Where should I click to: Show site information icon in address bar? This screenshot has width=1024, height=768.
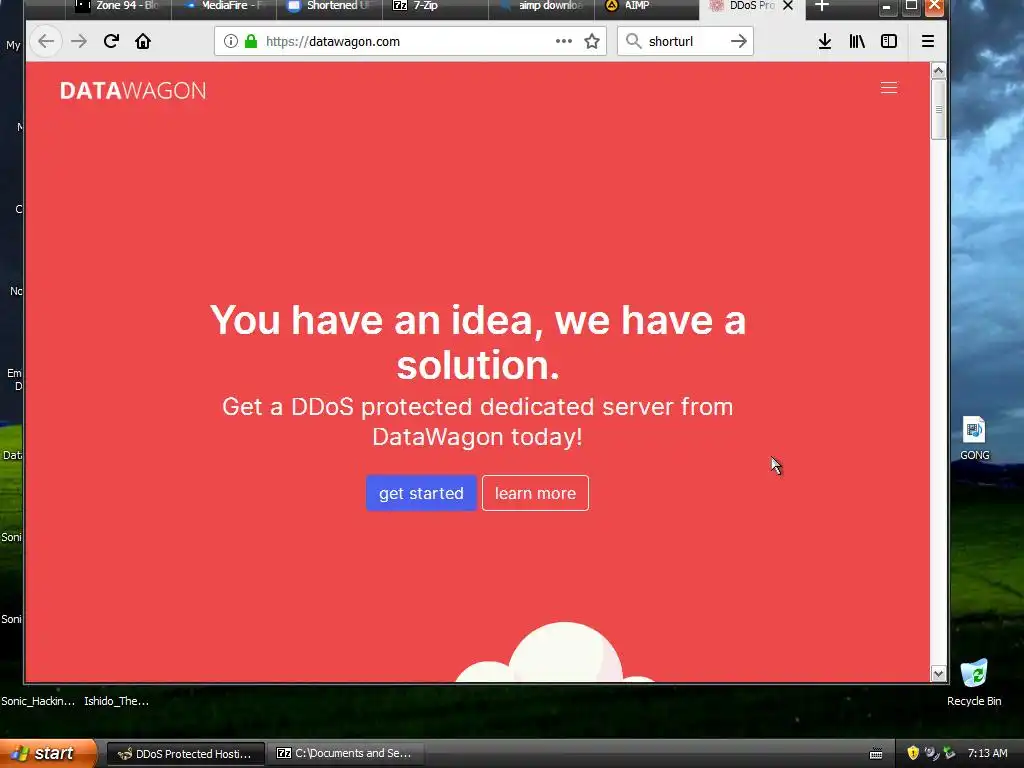click(231, 41)
